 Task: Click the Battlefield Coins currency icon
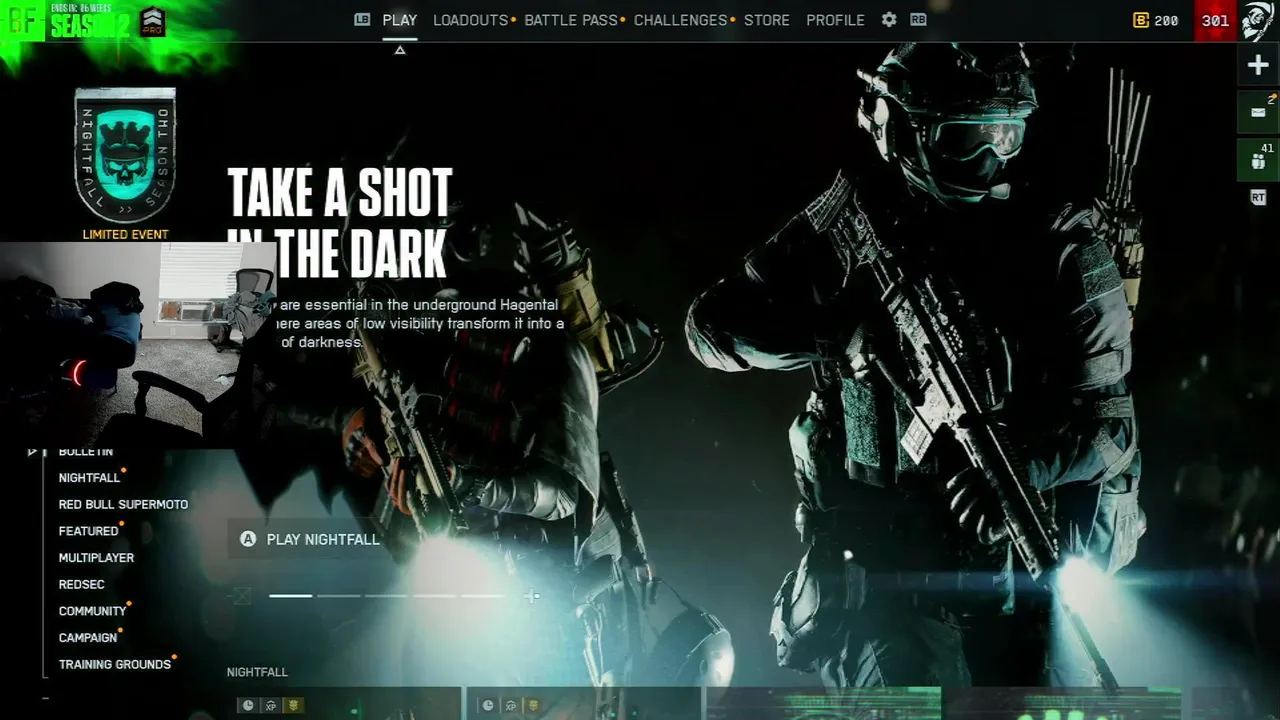(1140, 20)
